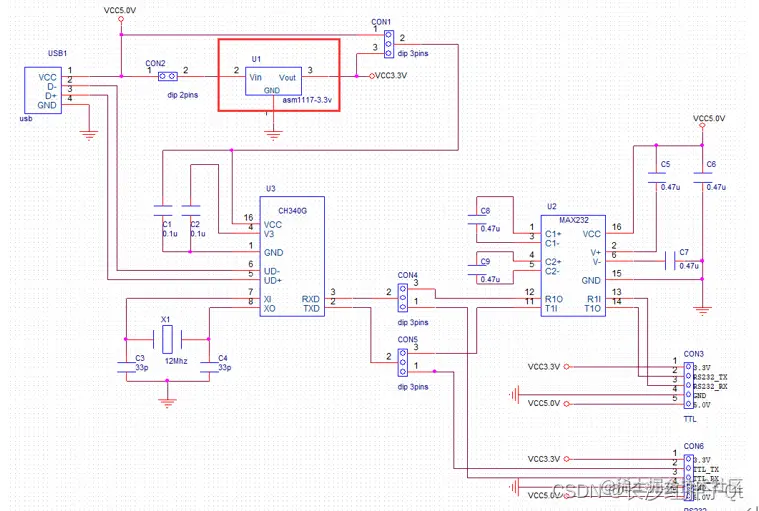Click the "Vin" pin label on U1
Image resolution: width=759 pixels, height=511 pixels.
pos(256,77)
